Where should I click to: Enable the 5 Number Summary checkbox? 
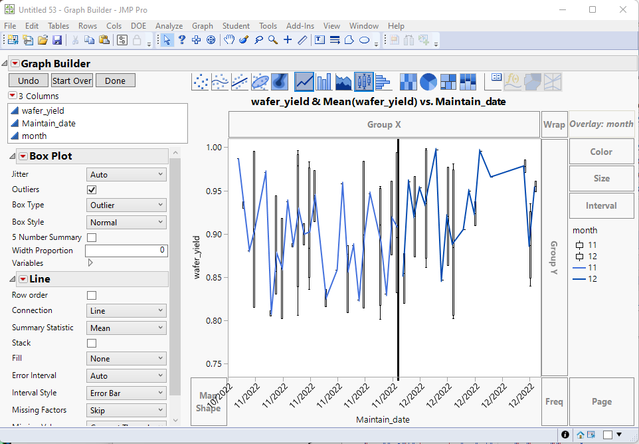[x=92, y=237]
